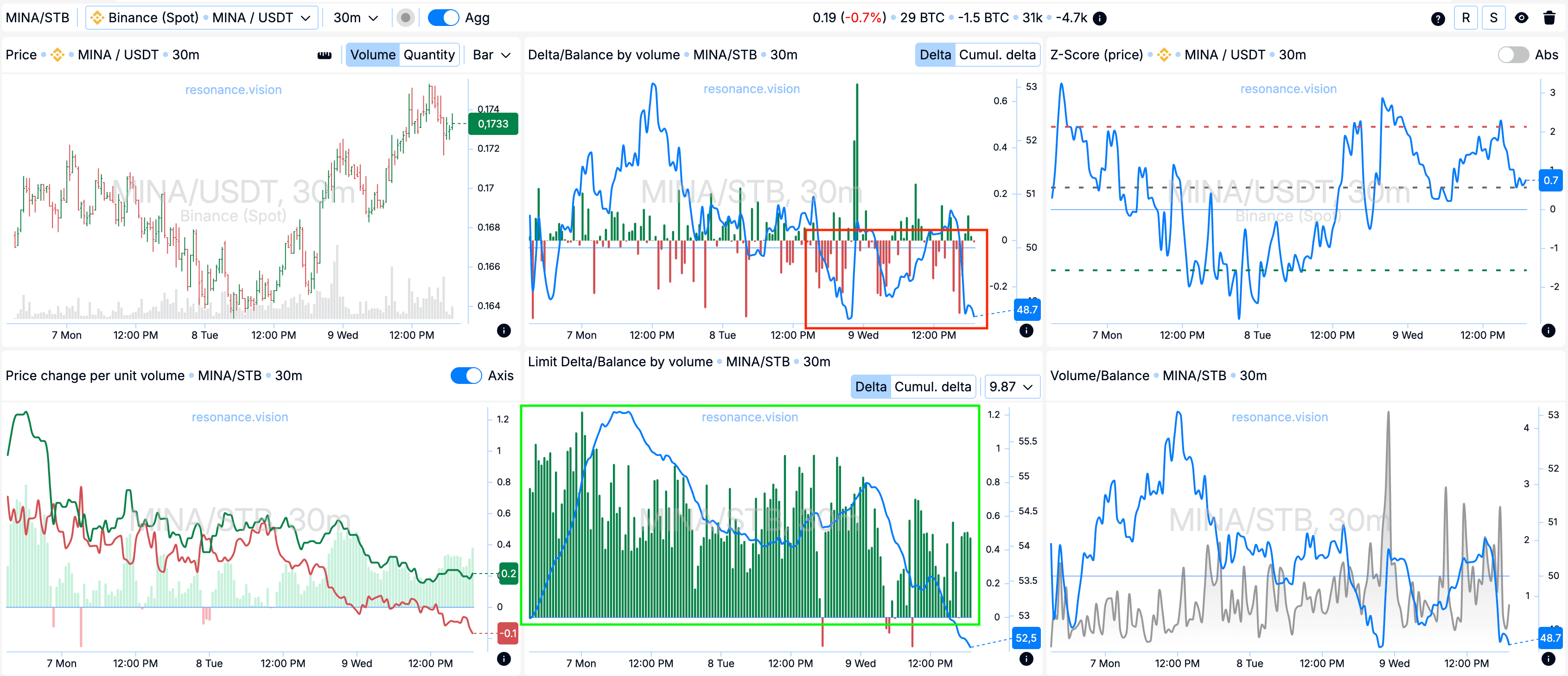Click the Volume/Balance panel title
This screenshot has height=676, width=1568.
(x=1099, y=376)
